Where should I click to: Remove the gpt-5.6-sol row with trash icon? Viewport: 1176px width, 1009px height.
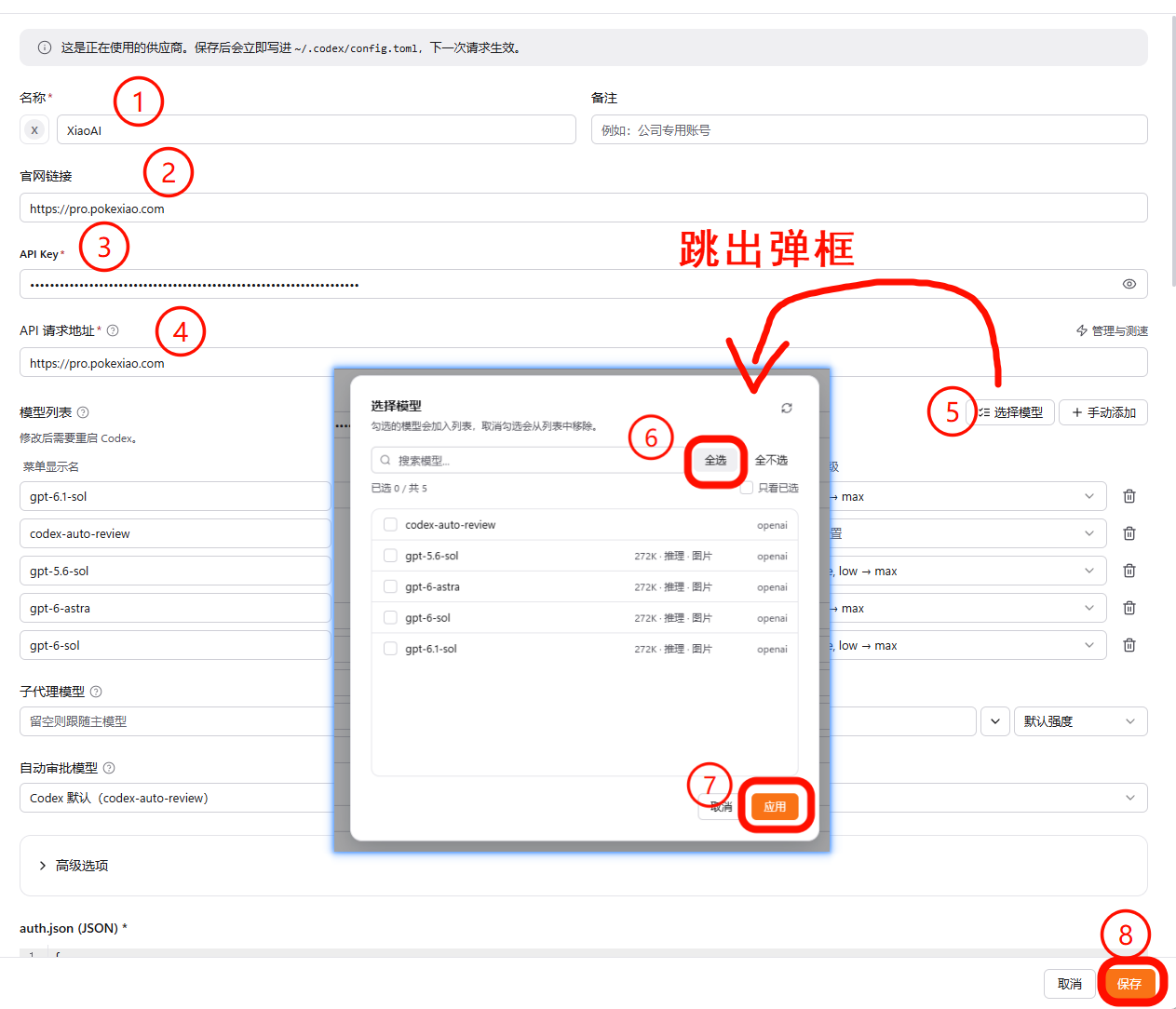point(1129,571)
